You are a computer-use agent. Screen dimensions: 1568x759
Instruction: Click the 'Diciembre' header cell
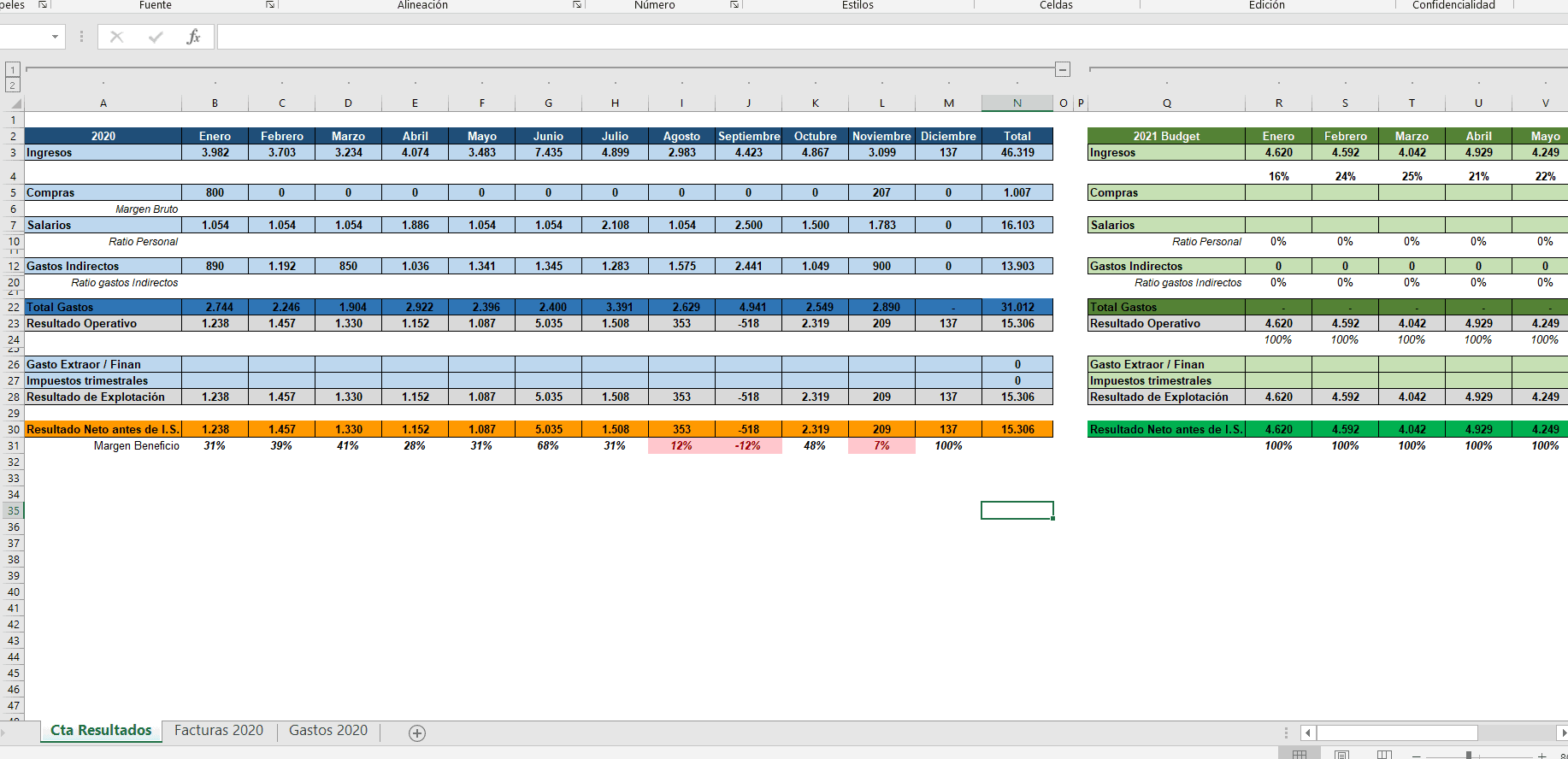click(x=948, y=136)
